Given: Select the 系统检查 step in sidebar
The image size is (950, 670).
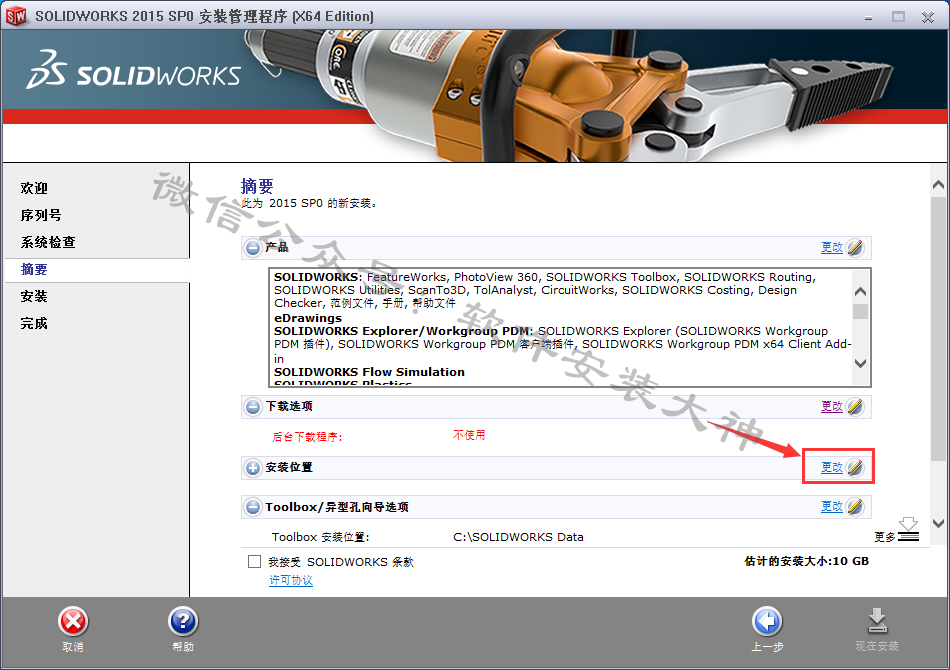Looking at the screenshot, I should pos(48,242).
